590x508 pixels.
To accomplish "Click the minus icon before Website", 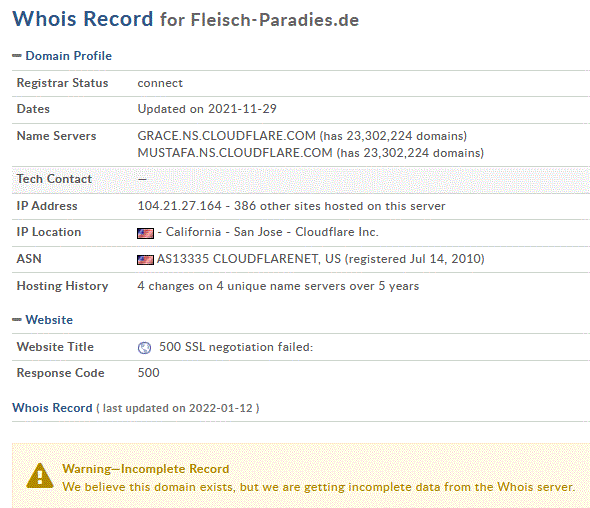I will (x=17, y=319).
